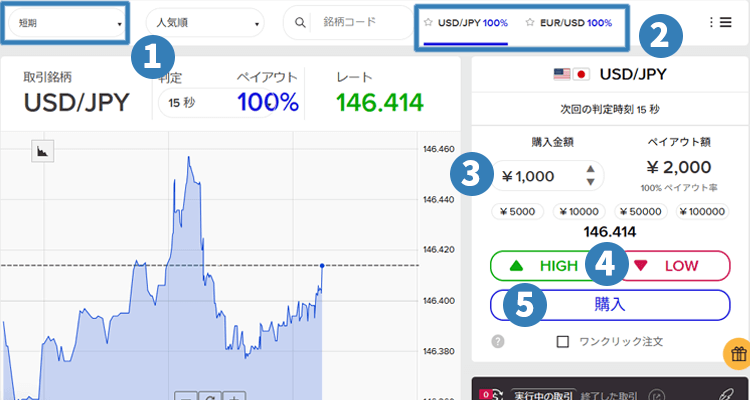Select the USD/JPY 100% tab
Image resolution: width=750 pixels, height=400 pixels.
tap(466, 22)
